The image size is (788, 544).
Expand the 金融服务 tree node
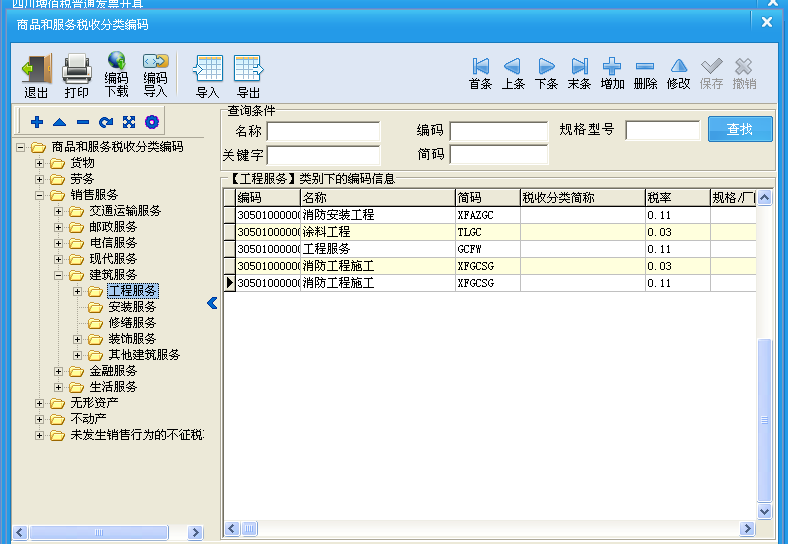[59, 371]
